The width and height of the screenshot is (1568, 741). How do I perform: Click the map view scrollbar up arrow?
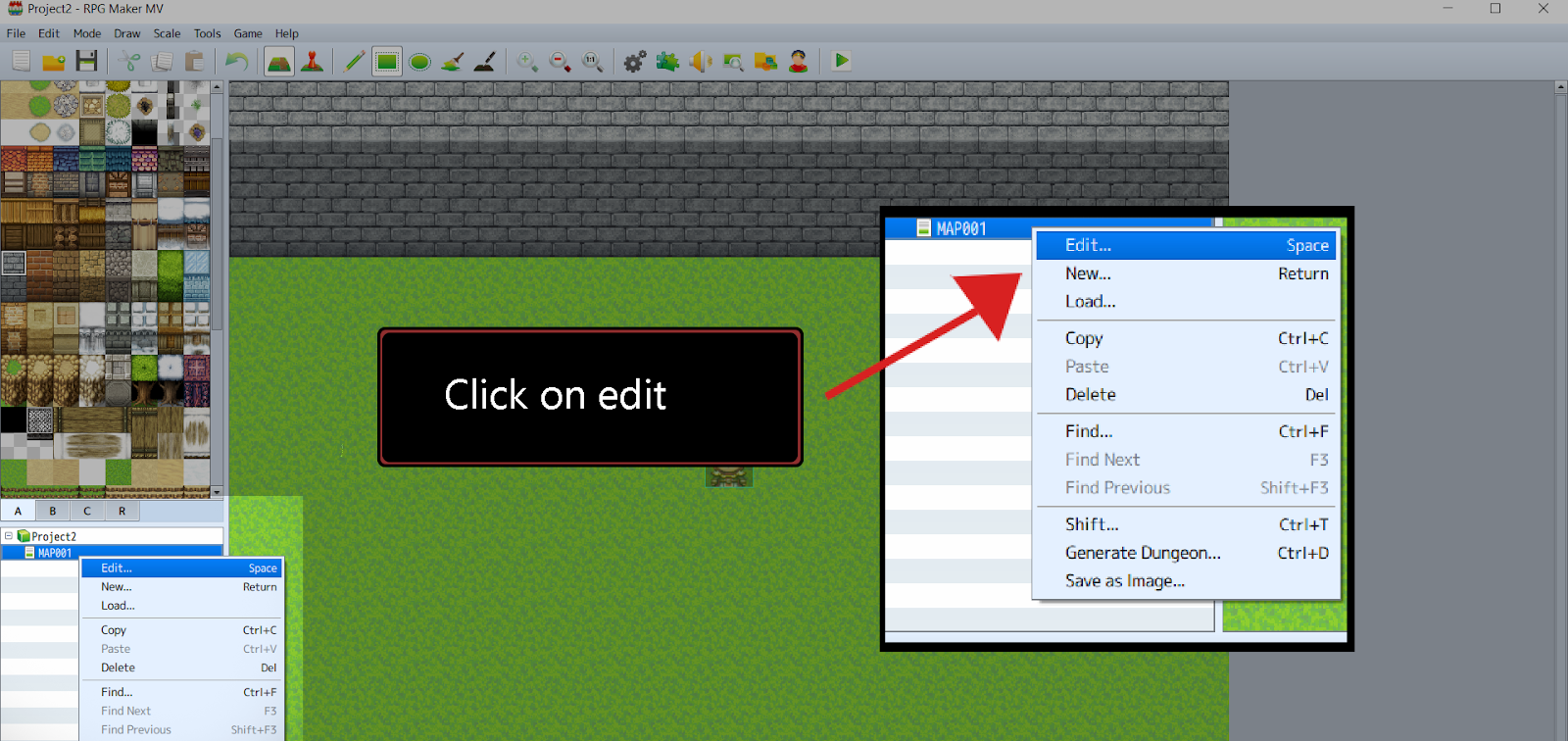(x=1561, y=87)
